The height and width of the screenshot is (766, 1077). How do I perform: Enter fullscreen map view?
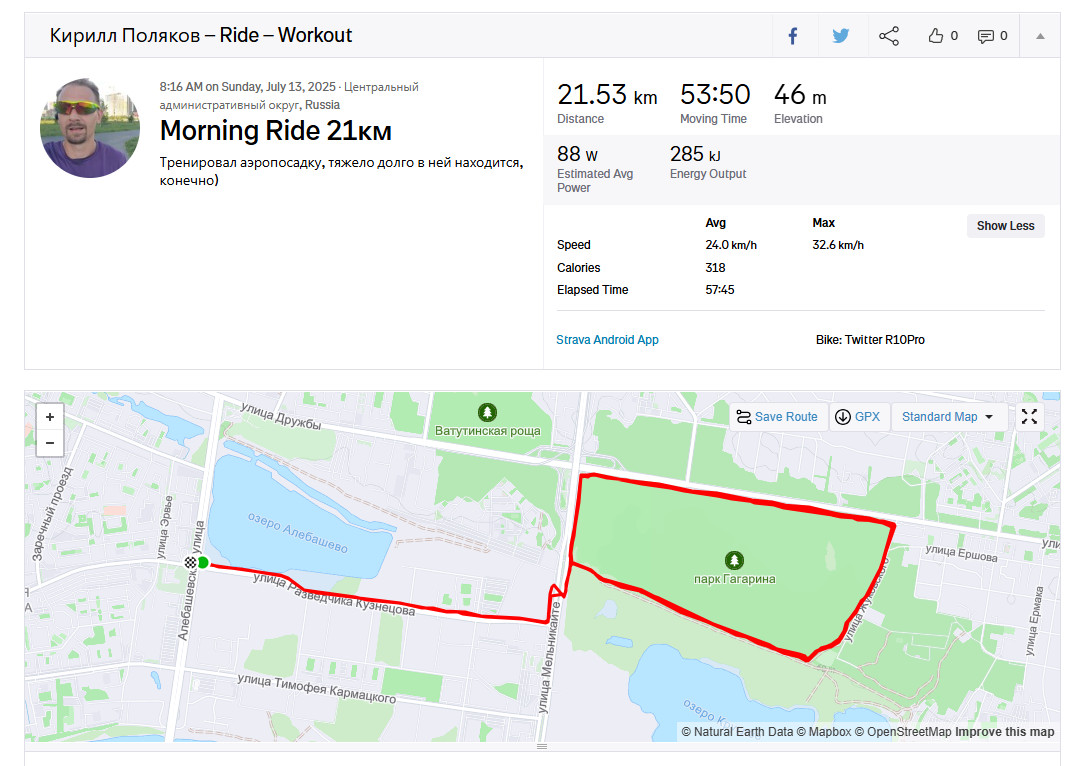pos(1029,417)
